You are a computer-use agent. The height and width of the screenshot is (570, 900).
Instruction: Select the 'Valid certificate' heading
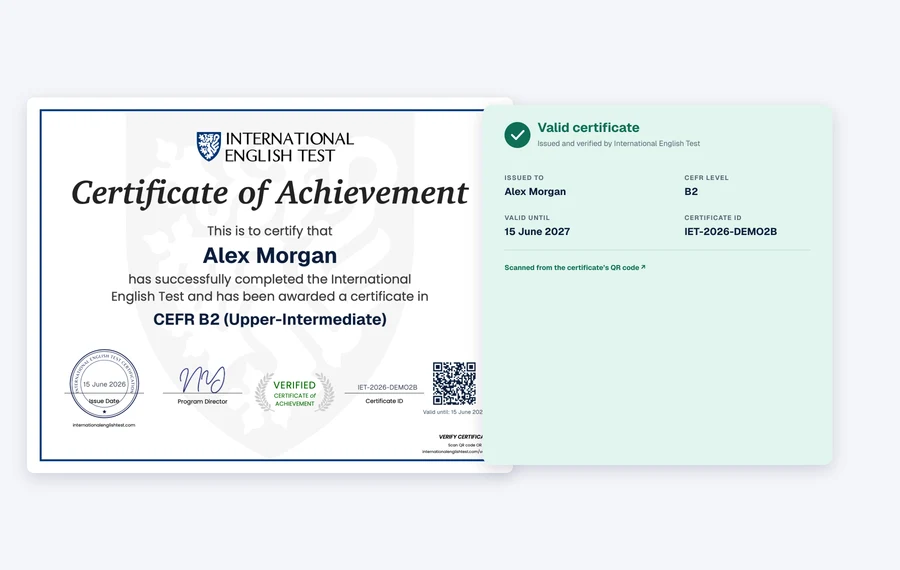588,127
